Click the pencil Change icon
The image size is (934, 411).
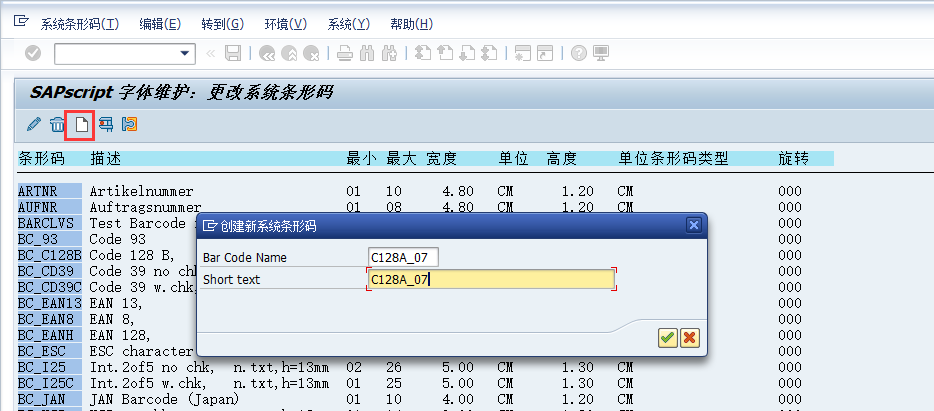tap(34, 124)
